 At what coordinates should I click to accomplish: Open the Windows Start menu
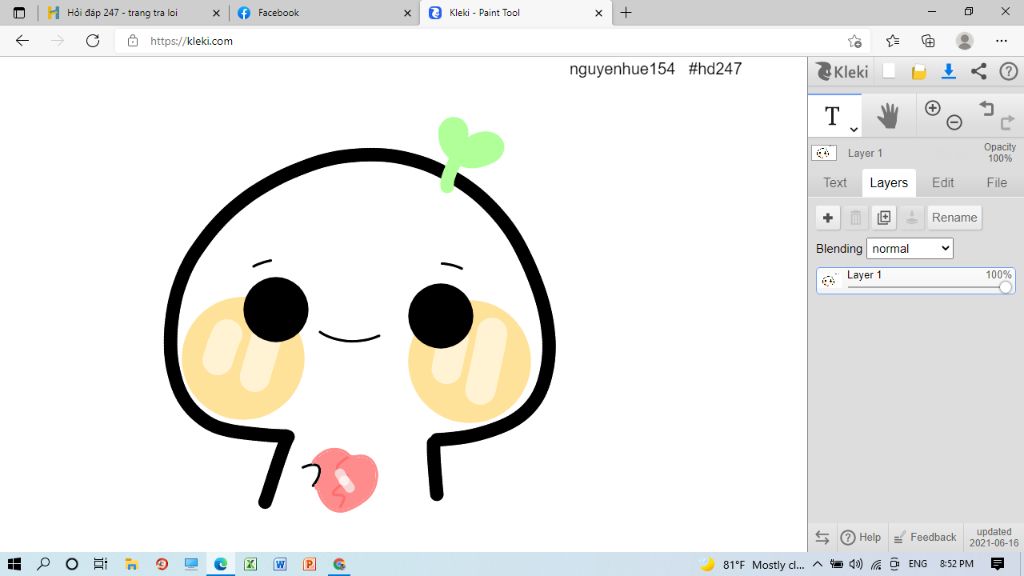14,564
